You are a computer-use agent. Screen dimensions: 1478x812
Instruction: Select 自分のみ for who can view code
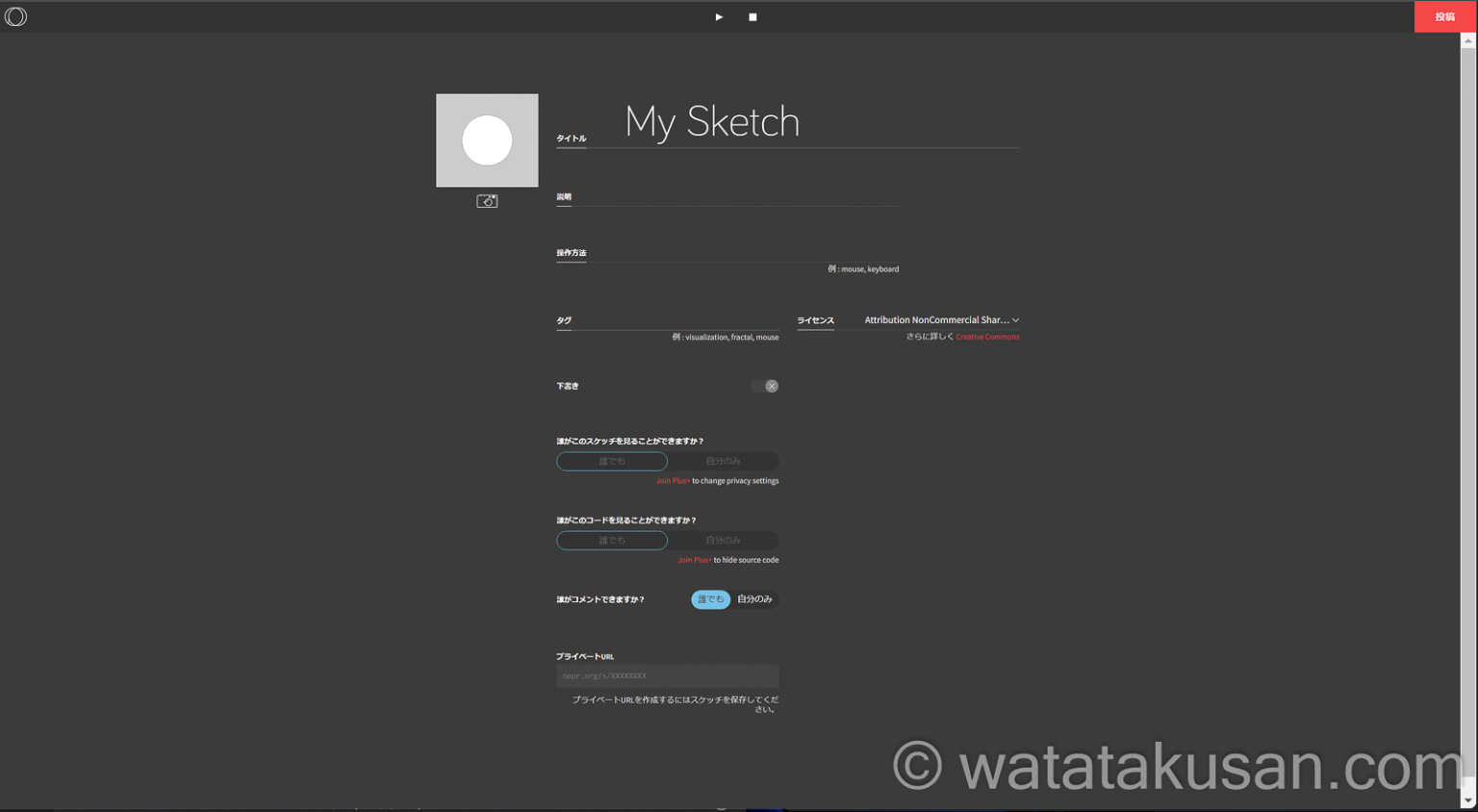click(723, 541)
